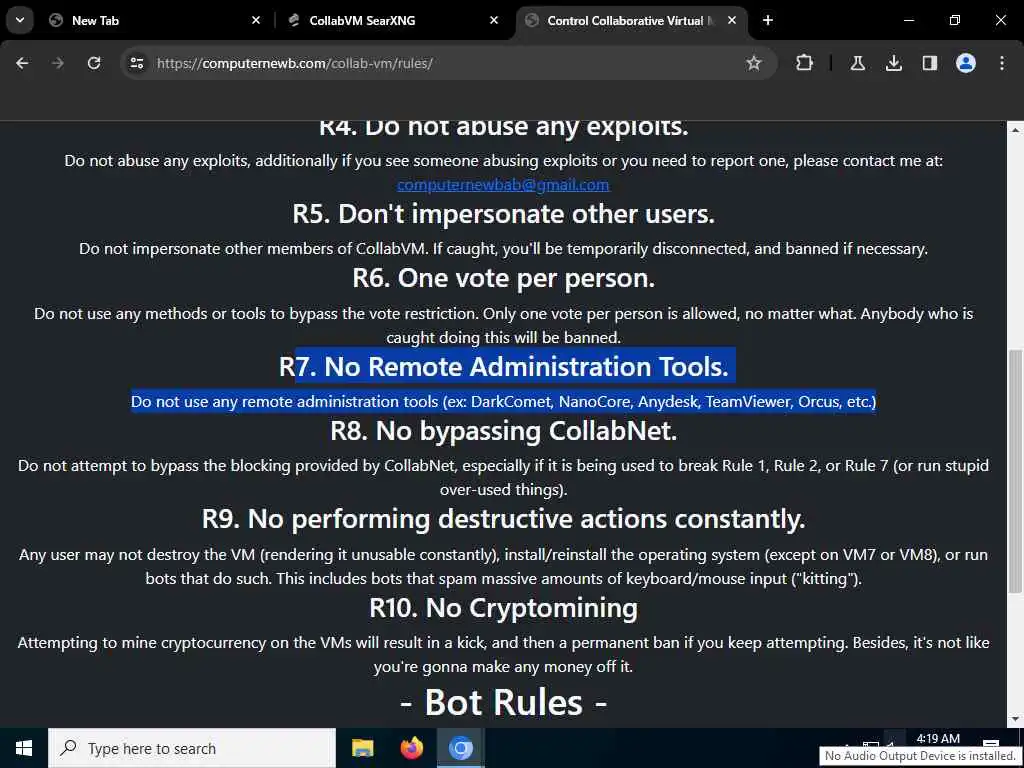Click the R6 One vote per person heading
The width and height of the screenshot is (1024, 768).
pos(504,278)
